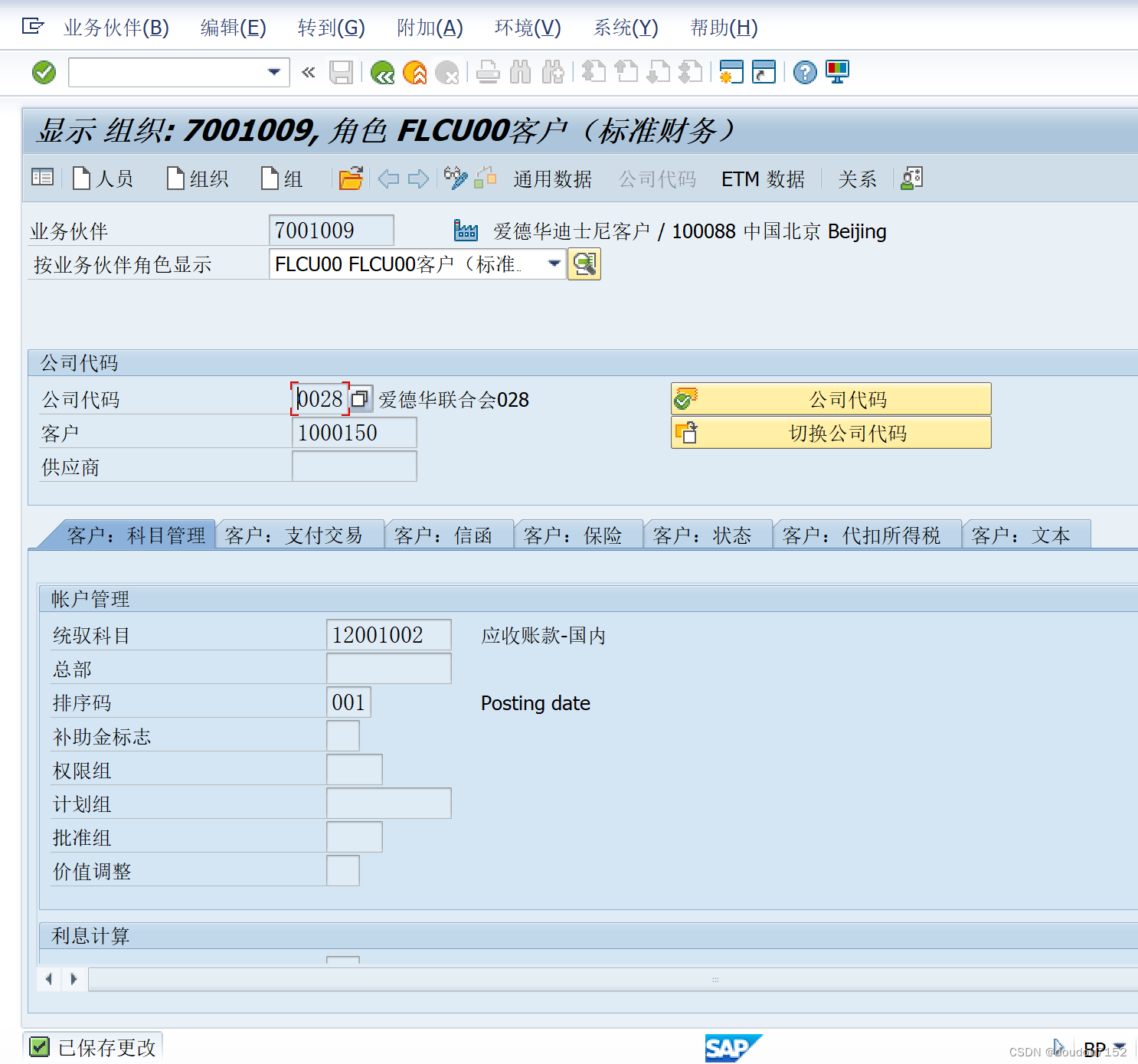Image resolution: width=1138 pixels, height=1064 pixels.
Task: Open the 环境(V) menu
Action: pos(528,28)
